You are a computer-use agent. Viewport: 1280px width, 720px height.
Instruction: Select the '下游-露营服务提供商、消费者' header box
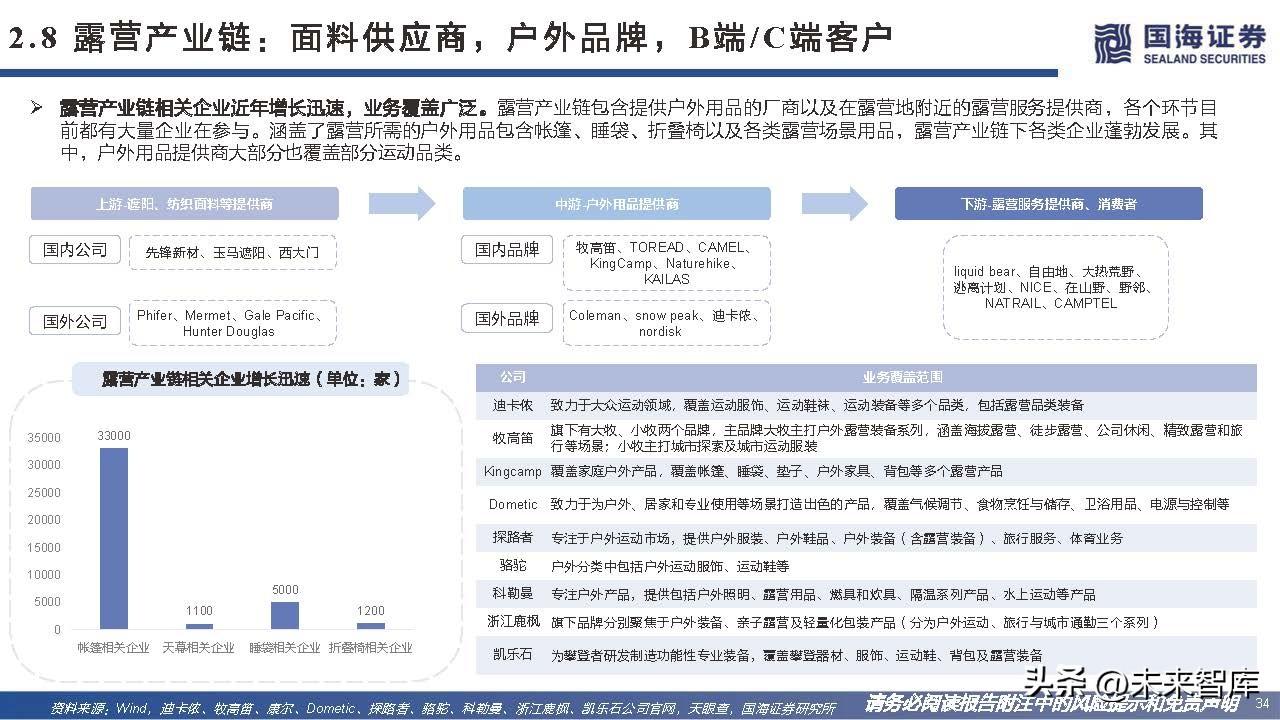click(1048, 203)
